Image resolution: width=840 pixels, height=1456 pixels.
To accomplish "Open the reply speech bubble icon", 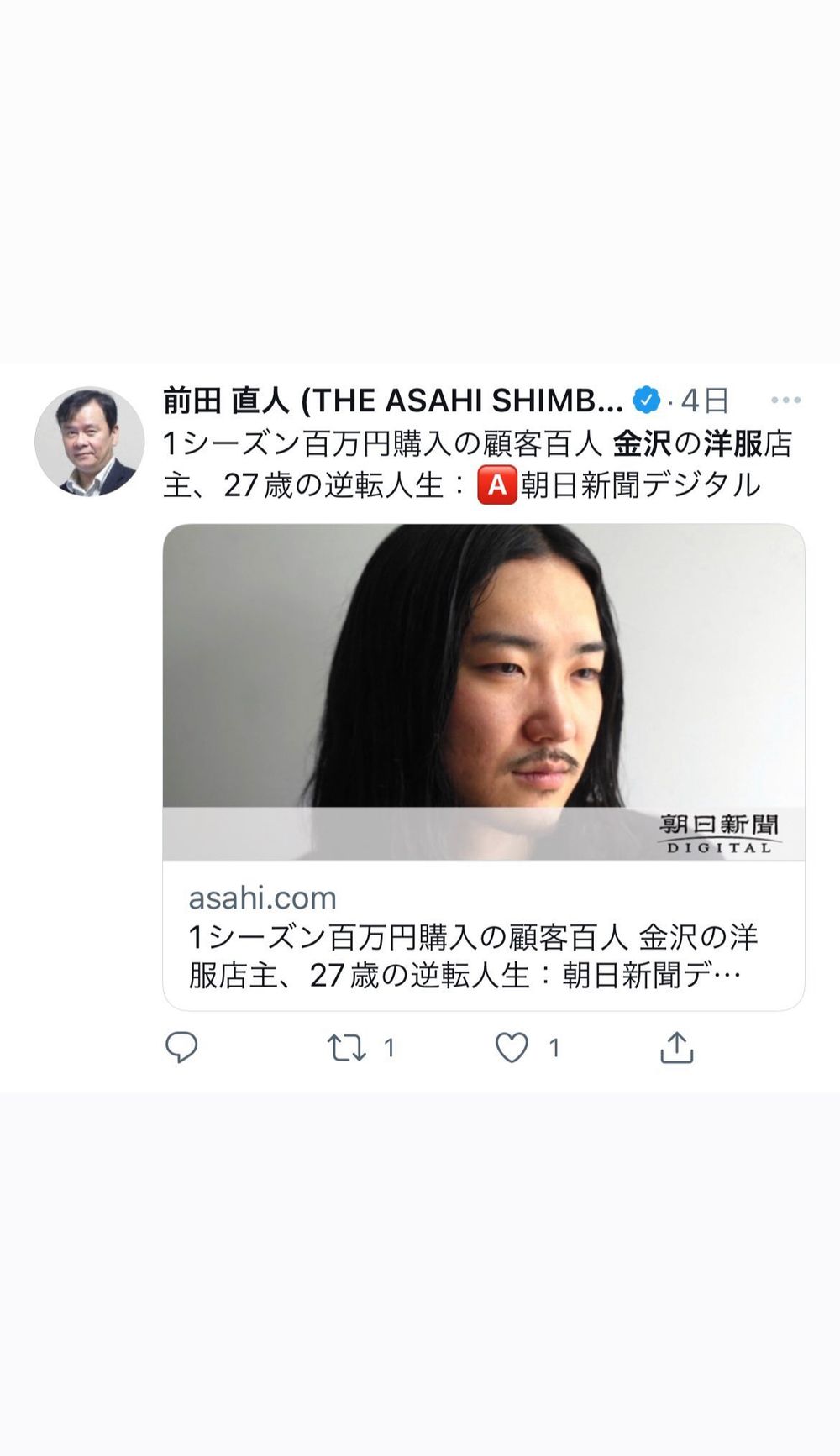I will pyautogui.click(x=181, y=1048).
